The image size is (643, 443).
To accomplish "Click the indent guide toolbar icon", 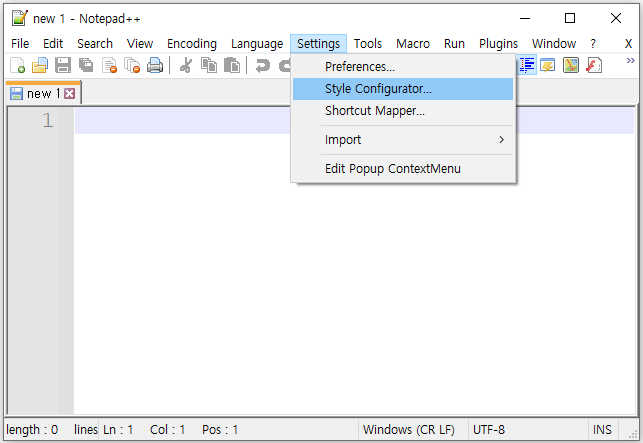I will [527, 65].
